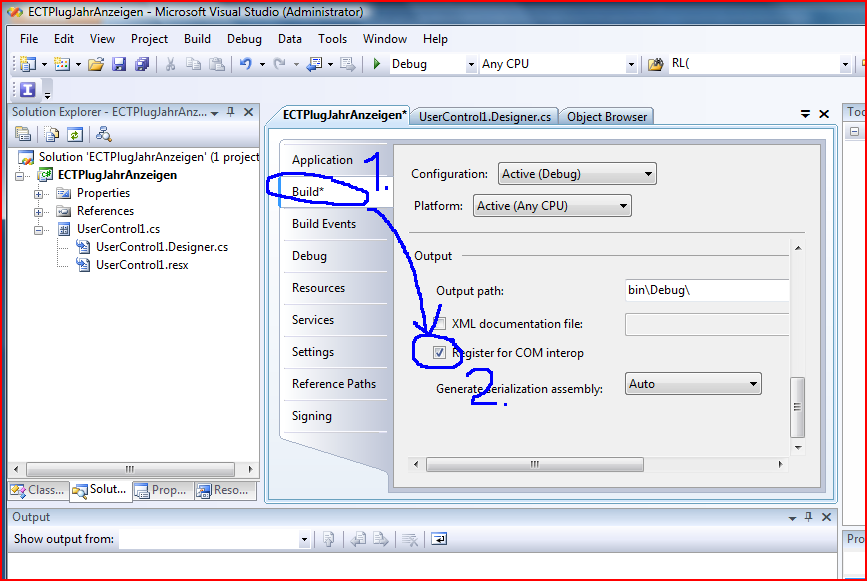The image size is (867, 581).
Task: Save the current file with floppy icon
Action: coord(119,64)
